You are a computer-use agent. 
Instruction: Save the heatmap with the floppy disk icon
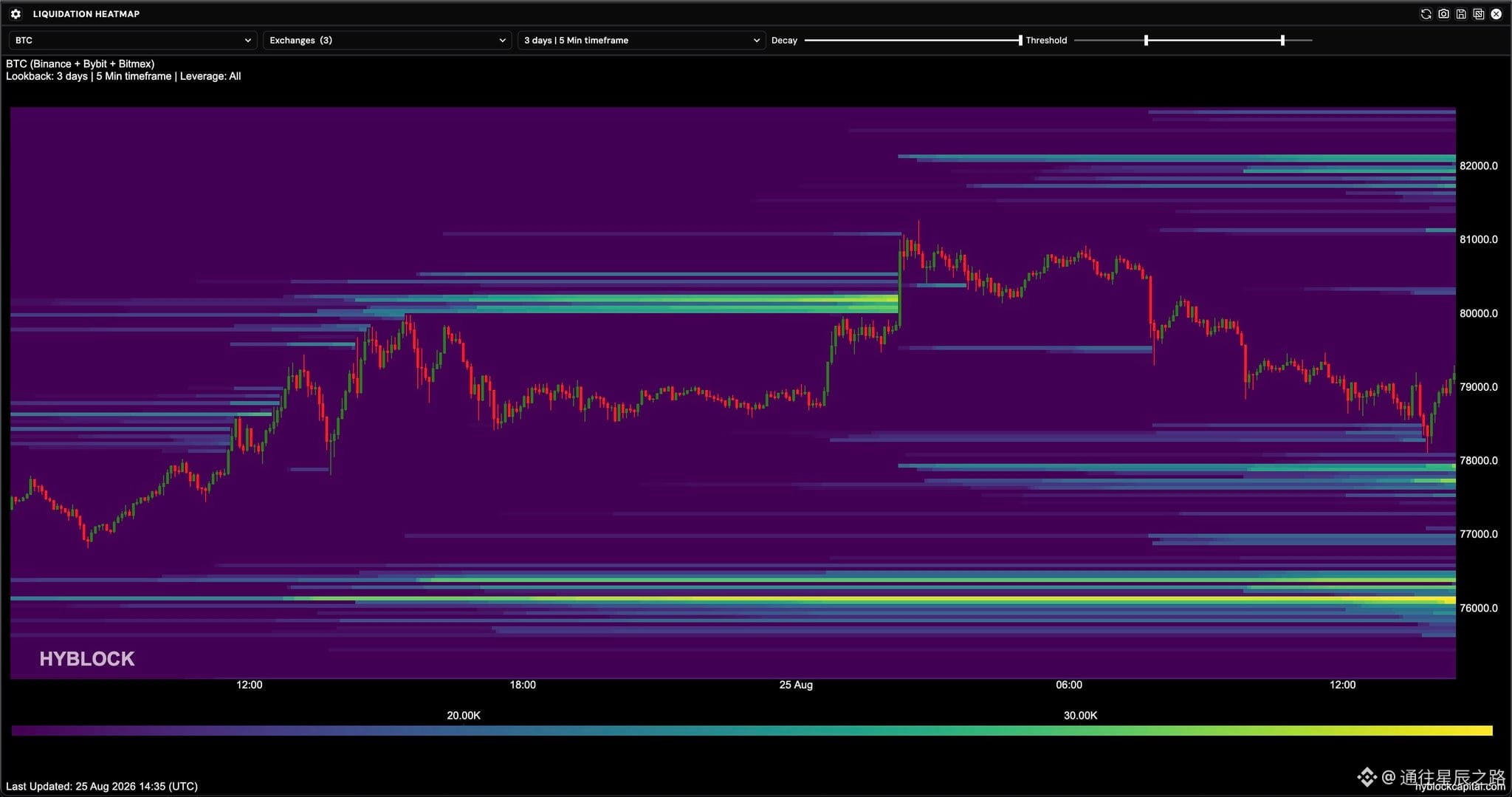pyautogui.click(x=1461, y=14)
